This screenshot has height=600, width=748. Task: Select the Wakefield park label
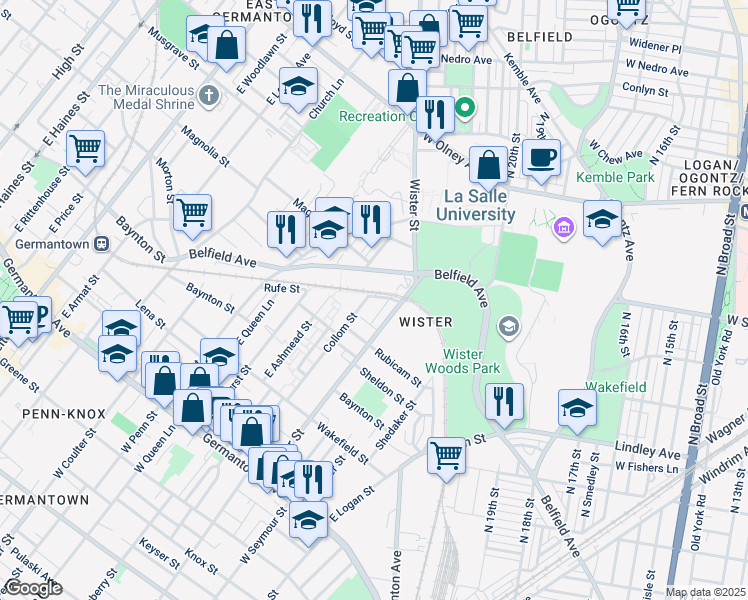(615, 387)
